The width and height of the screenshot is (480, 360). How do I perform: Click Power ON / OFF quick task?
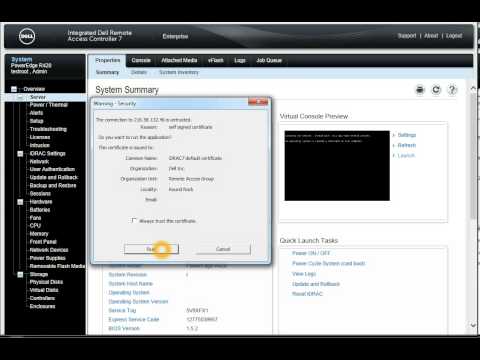click(311, 253)
